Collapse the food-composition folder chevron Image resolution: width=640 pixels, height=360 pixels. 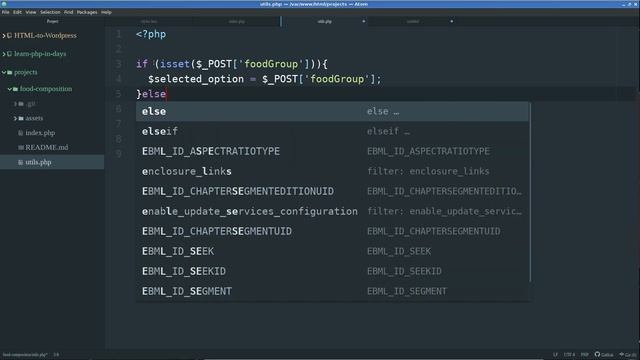(10, 89)
